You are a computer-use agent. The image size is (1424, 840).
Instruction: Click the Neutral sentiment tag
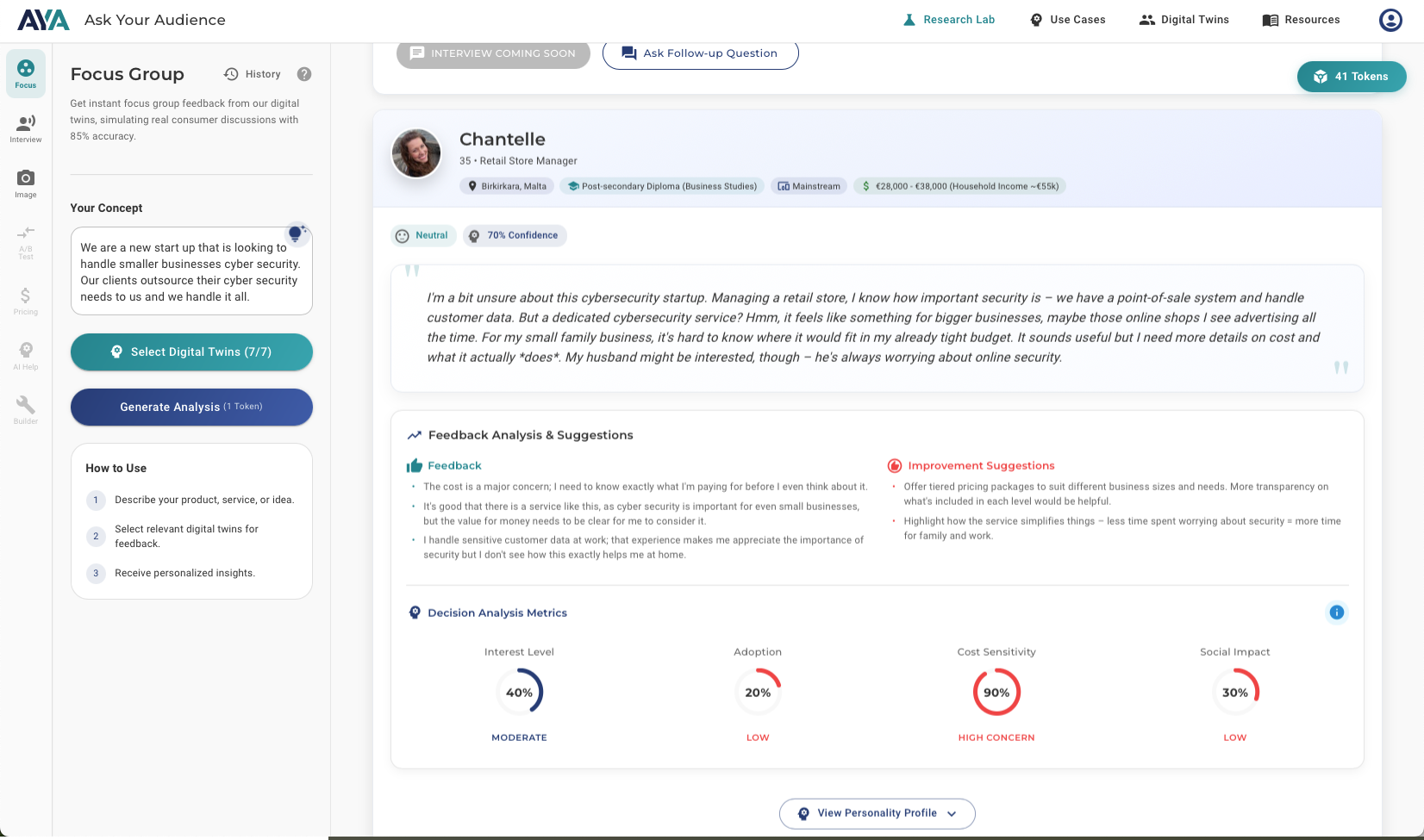click(423, 235)
